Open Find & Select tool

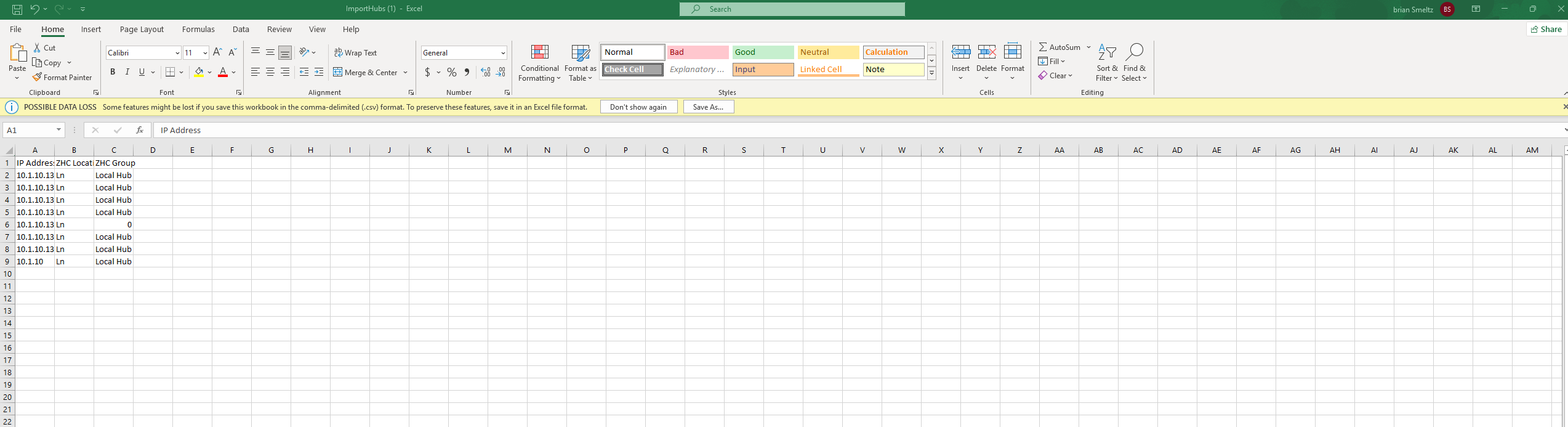(1134, 53)
